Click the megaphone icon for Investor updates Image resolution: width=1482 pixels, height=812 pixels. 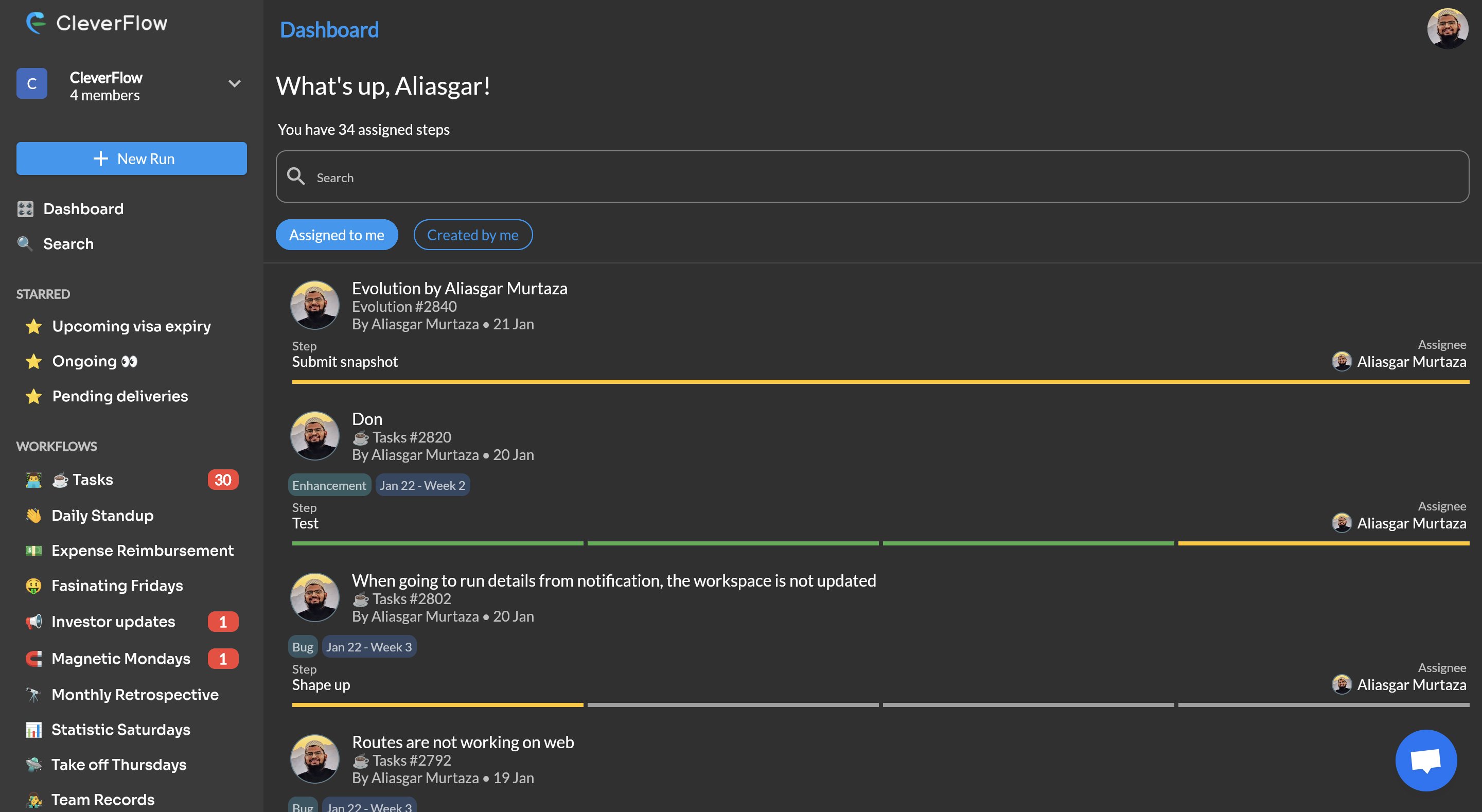(33, 622)
